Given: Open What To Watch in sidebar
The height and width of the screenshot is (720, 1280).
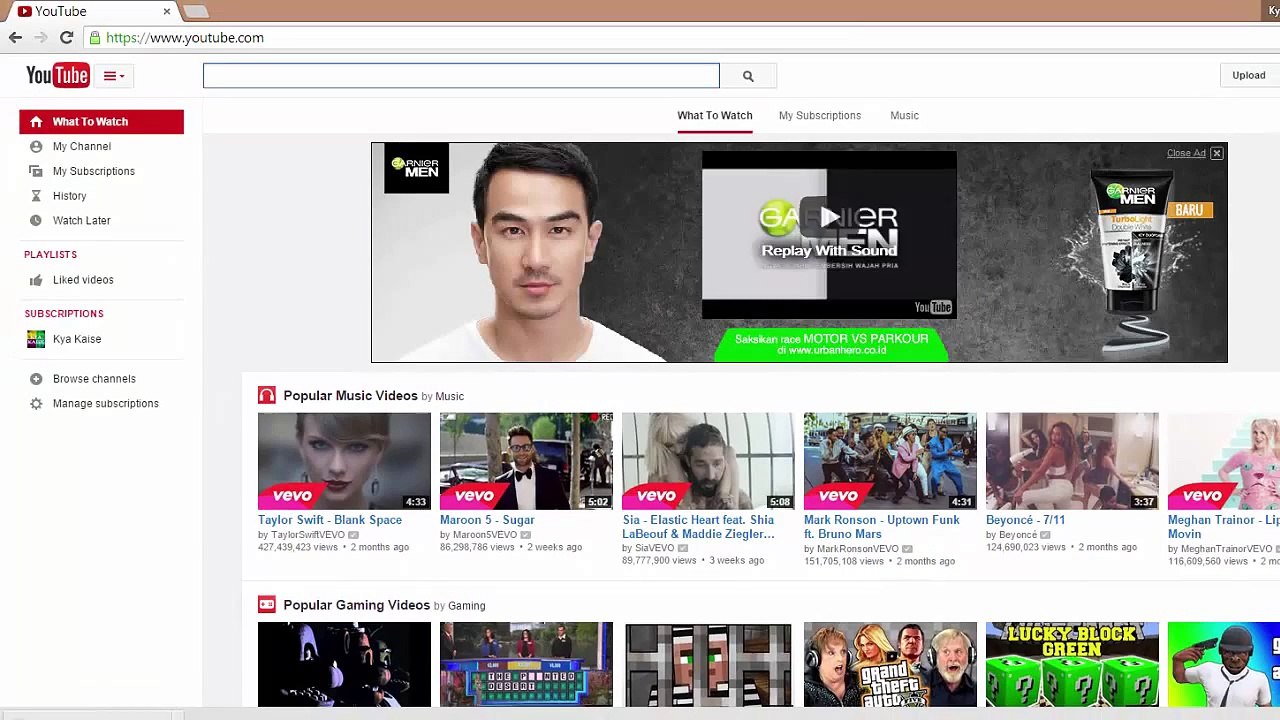Looking at the screenshot, I should pos(101,122).
